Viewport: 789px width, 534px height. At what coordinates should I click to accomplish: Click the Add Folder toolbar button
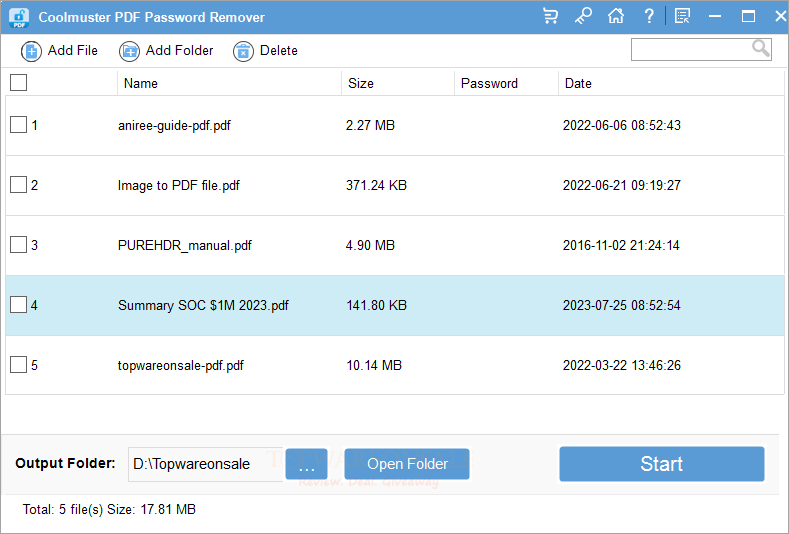pos(166,51)
